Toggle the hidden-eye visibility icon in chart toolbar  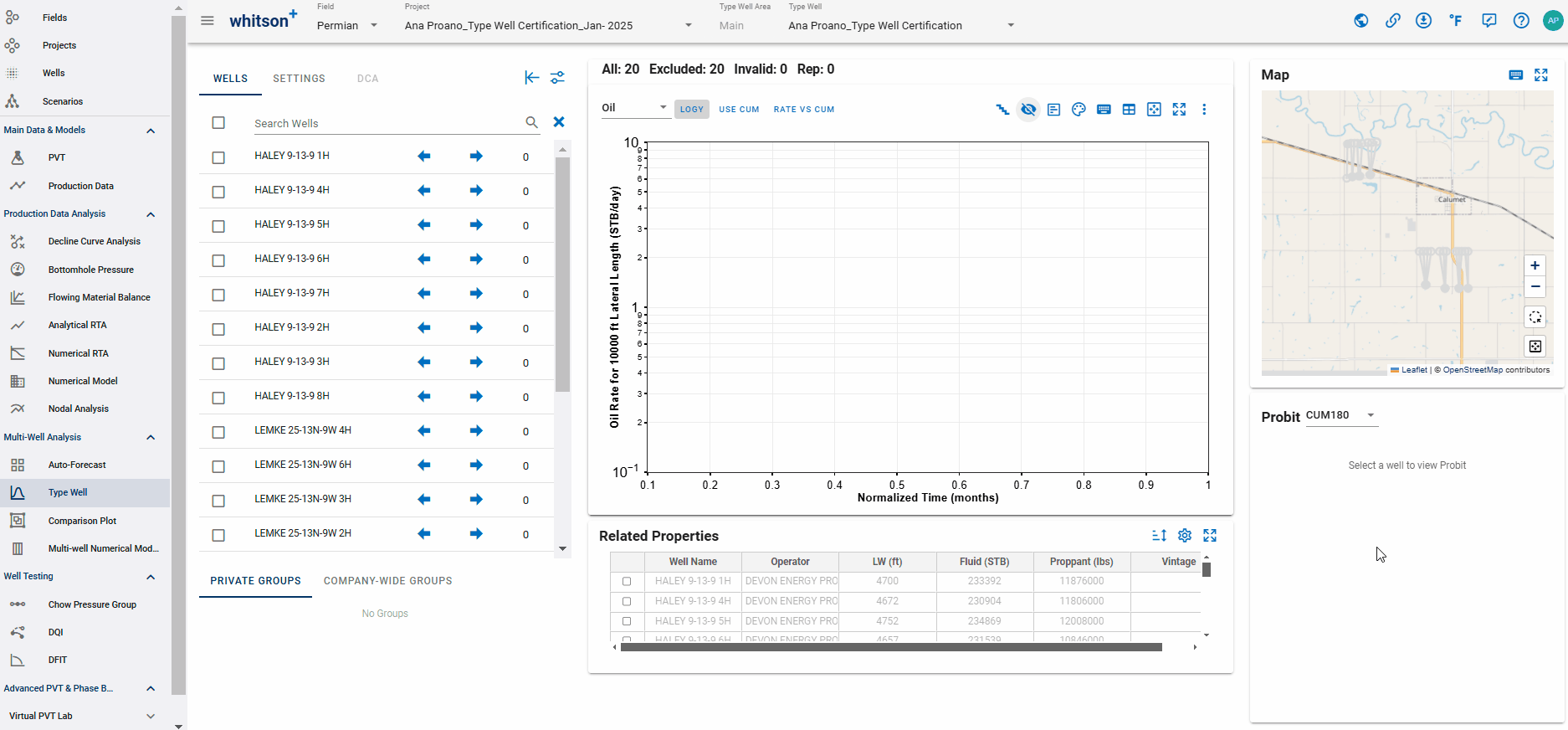[1028, 109]
